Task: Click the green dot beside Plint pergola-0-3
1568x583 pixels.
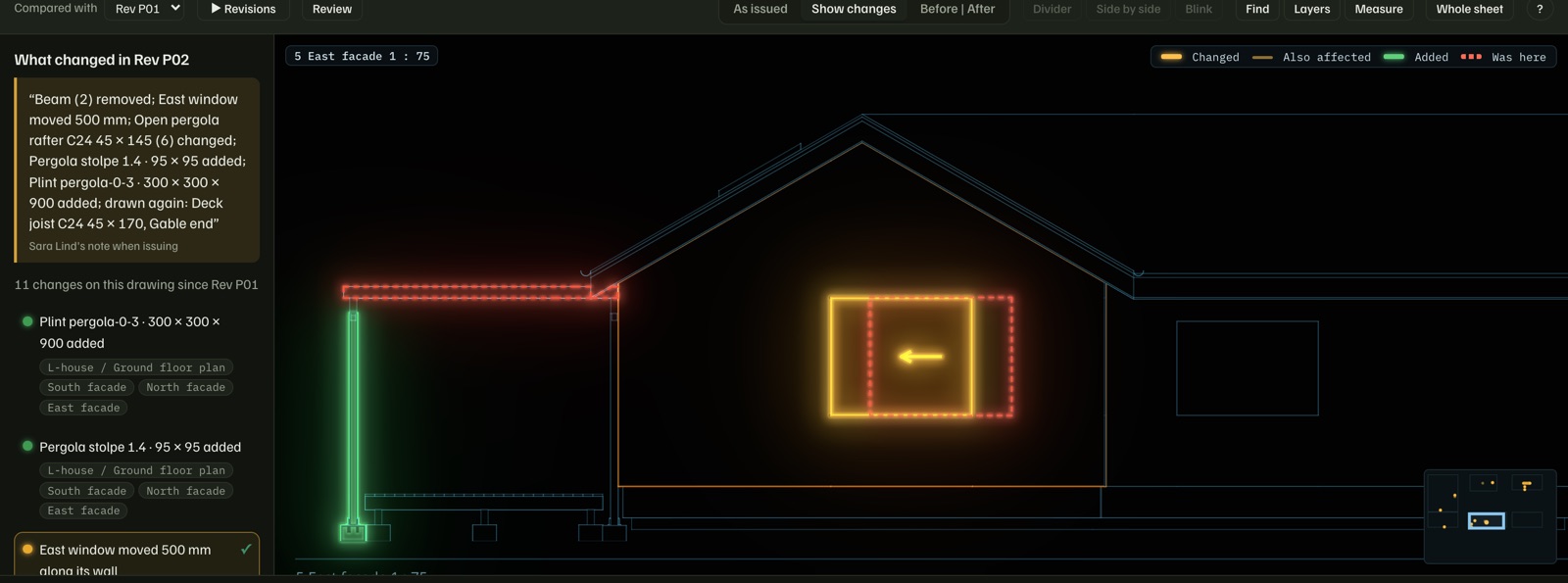Action: click(27, 321)
